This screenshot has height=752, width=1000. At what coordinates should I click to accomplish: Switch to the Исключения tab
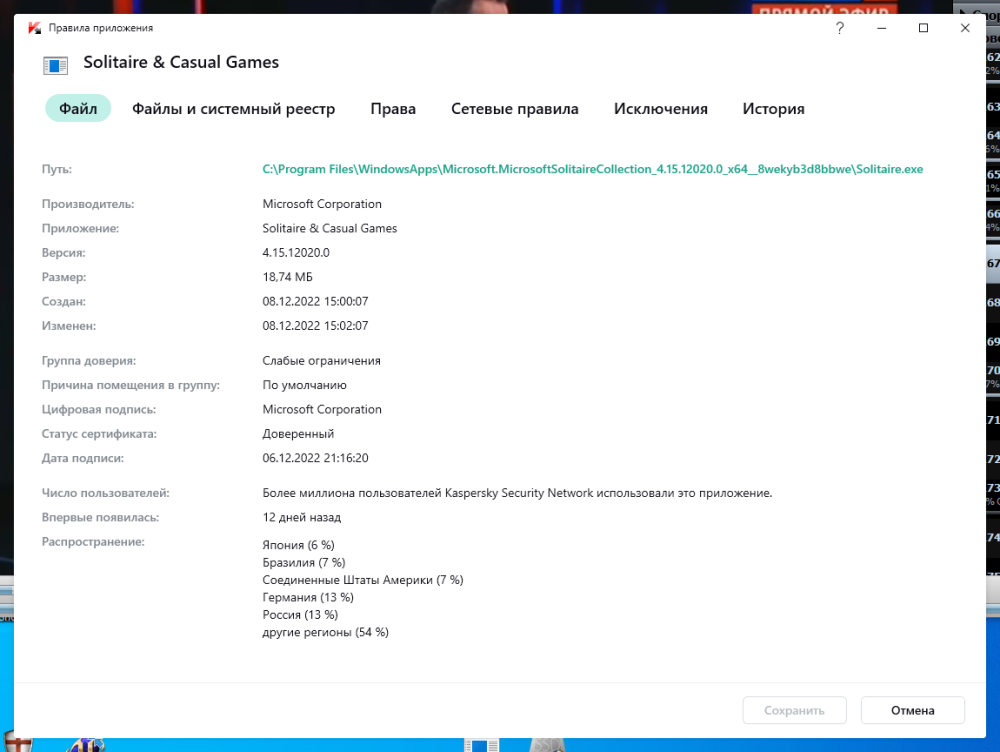click(661, 109)
